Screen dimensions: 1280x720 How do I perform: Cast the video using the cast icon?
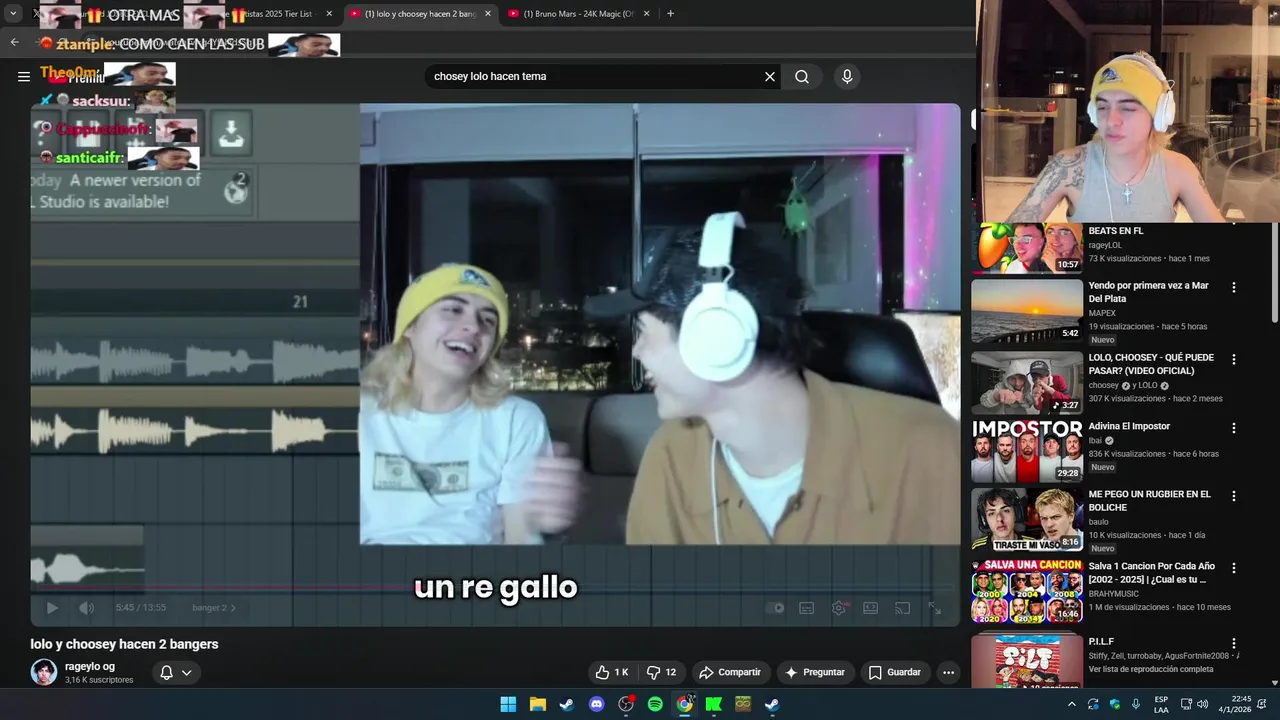[902, 607]
